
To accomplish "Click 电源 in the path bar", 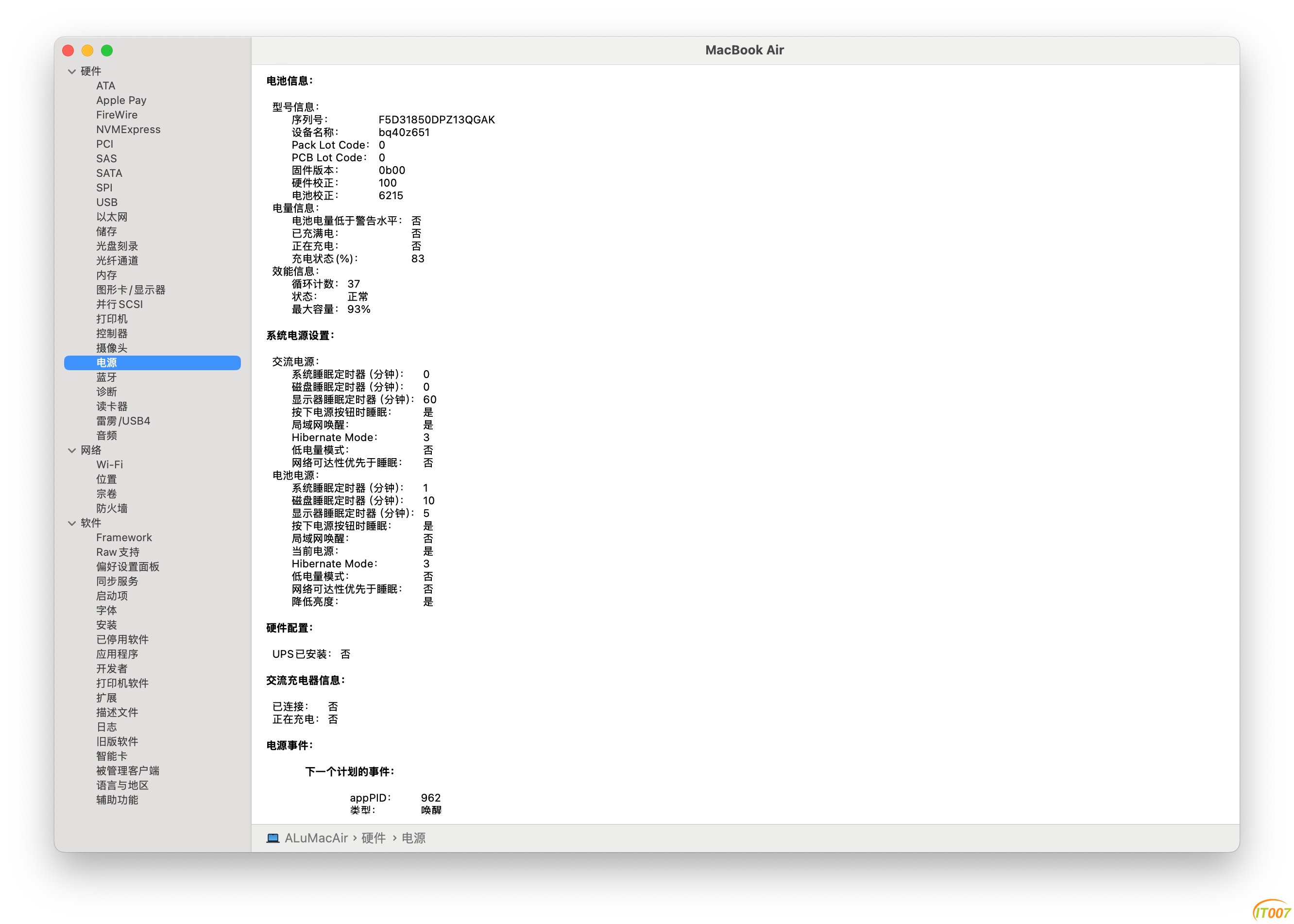I will coord(413,838).
